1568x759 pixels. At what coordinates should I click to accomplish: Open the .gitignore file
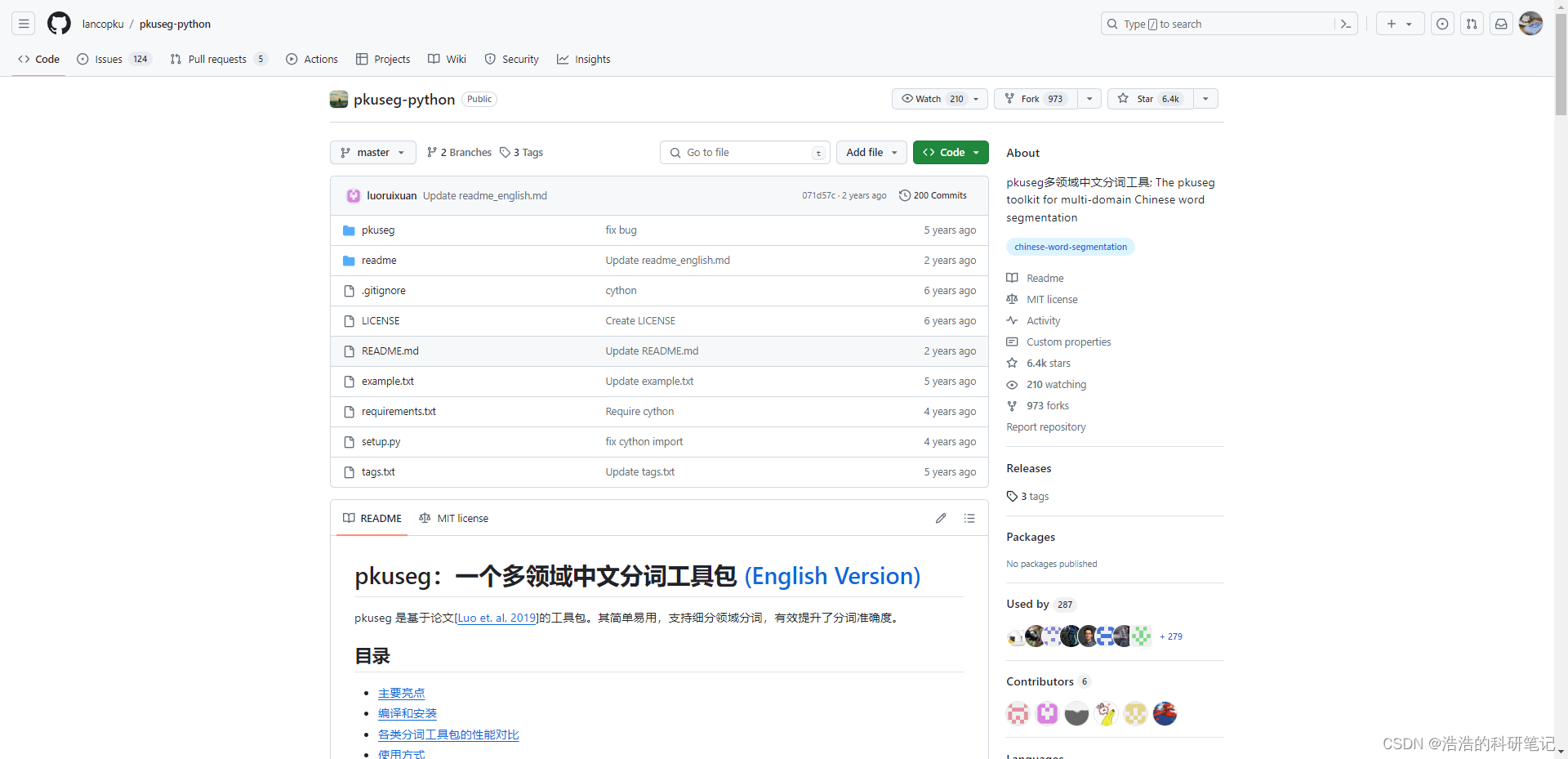384,291
